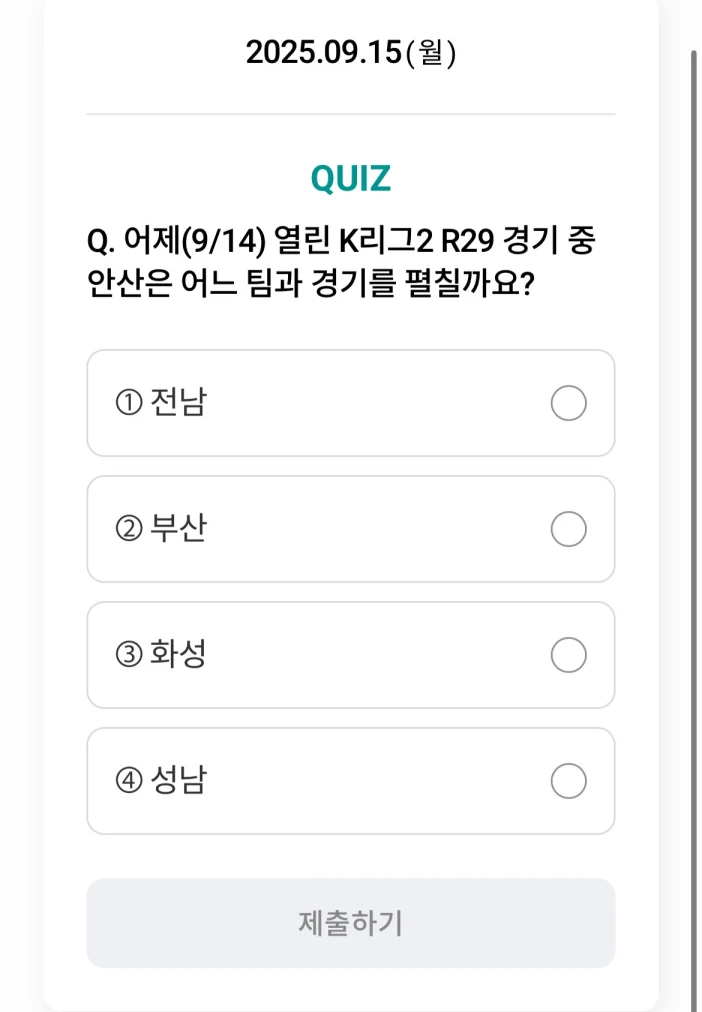Click the QUIZ heading
702x1012 pixels.
pyautogui.click(x=350, y=178)
